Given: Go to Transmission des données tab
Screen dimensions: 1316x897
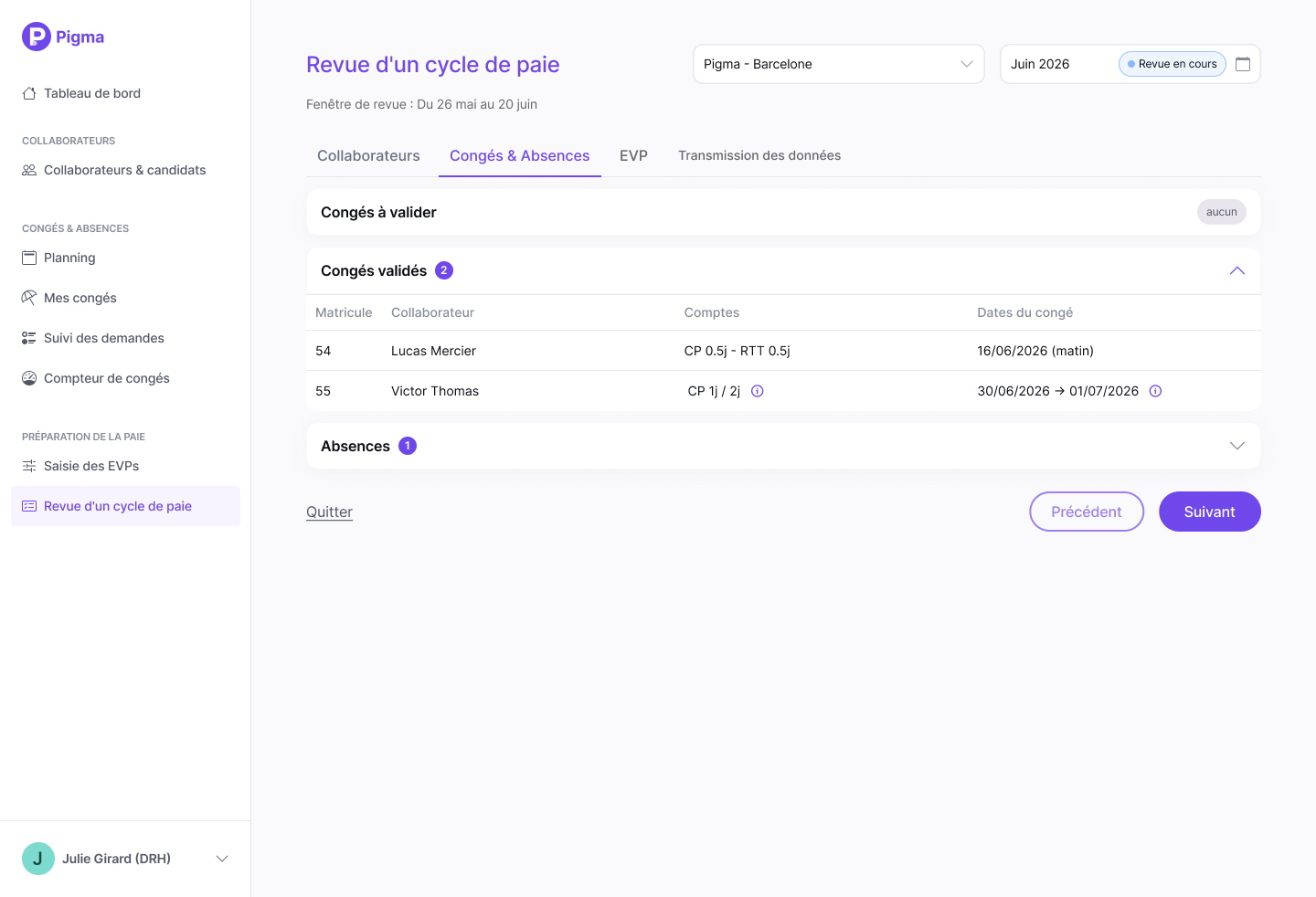Looking at the screenshot, I should tap(759, 156).
